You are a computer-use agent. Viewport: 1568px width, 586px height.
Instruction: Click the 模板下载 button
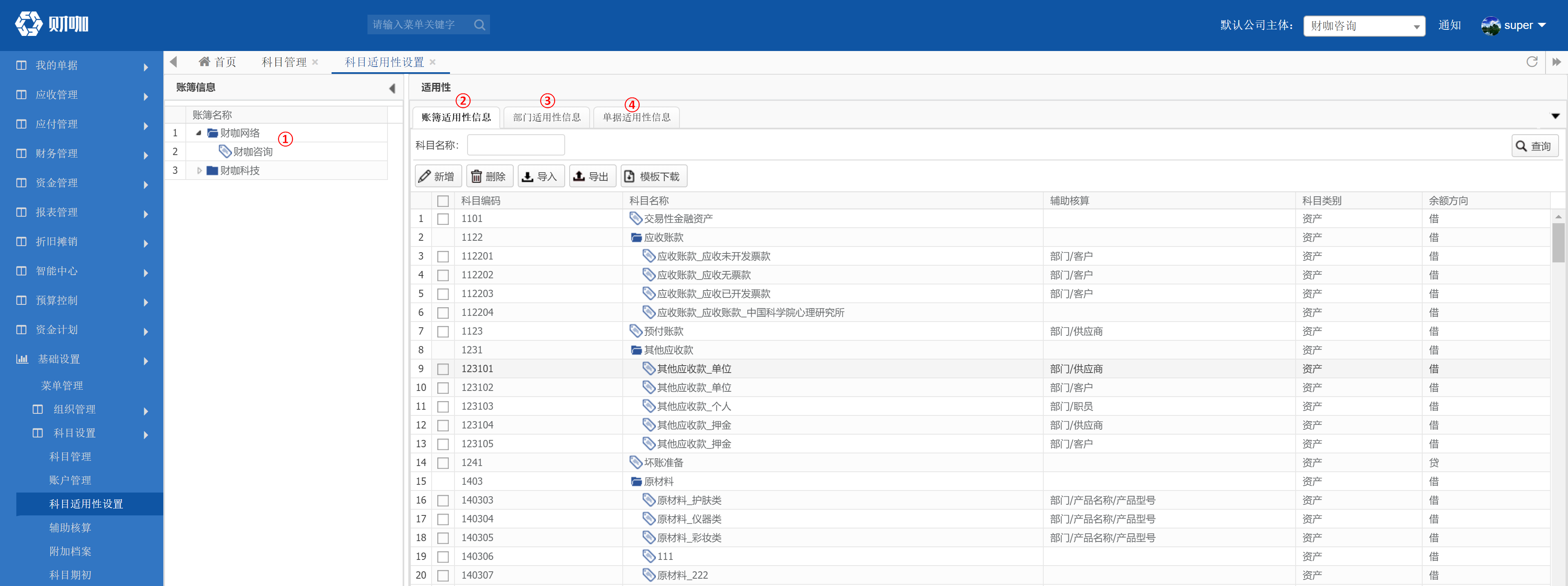[x=654, y=176]
